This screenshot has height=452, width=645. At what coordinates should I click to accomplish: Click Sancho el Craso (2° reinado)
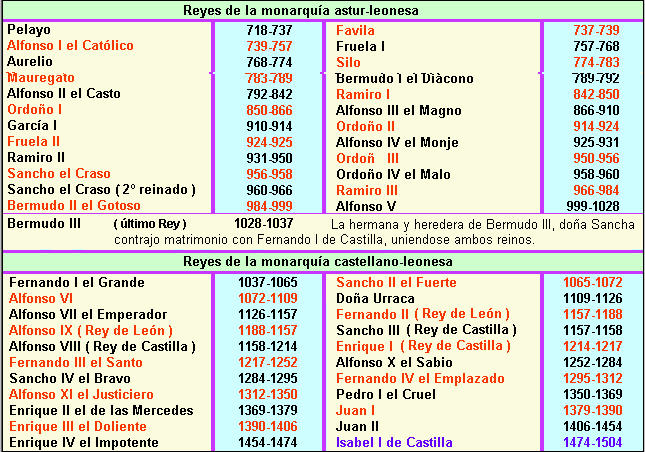(x=101, y=189)
